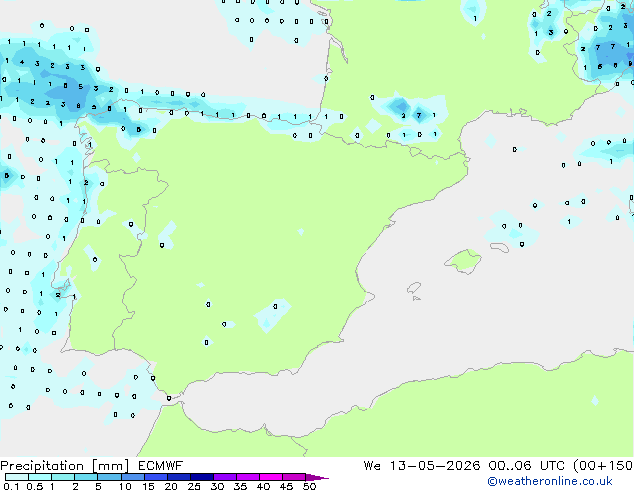The width and height of the screenshot is (634, 490).
Task: Click the '0.5' legend scale label
Action: (35, 486)
